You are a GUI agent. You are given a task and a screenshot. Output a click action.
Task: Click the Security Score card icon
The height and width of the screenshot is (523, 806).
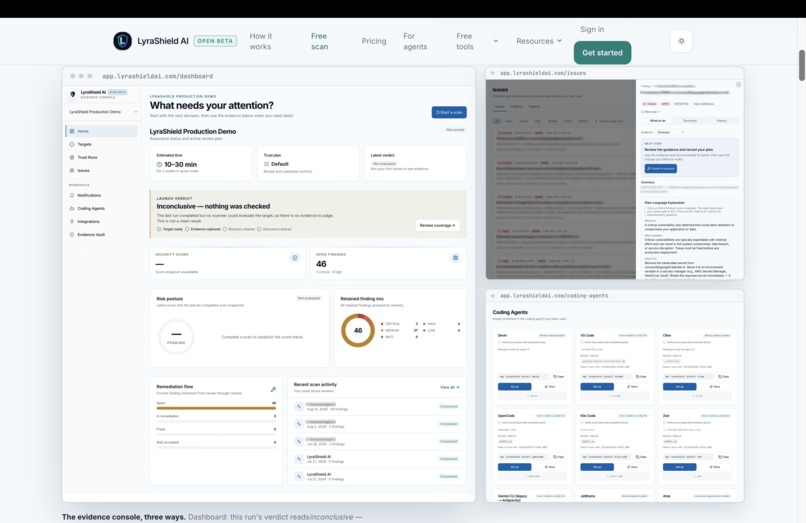(x=295, y=258)
